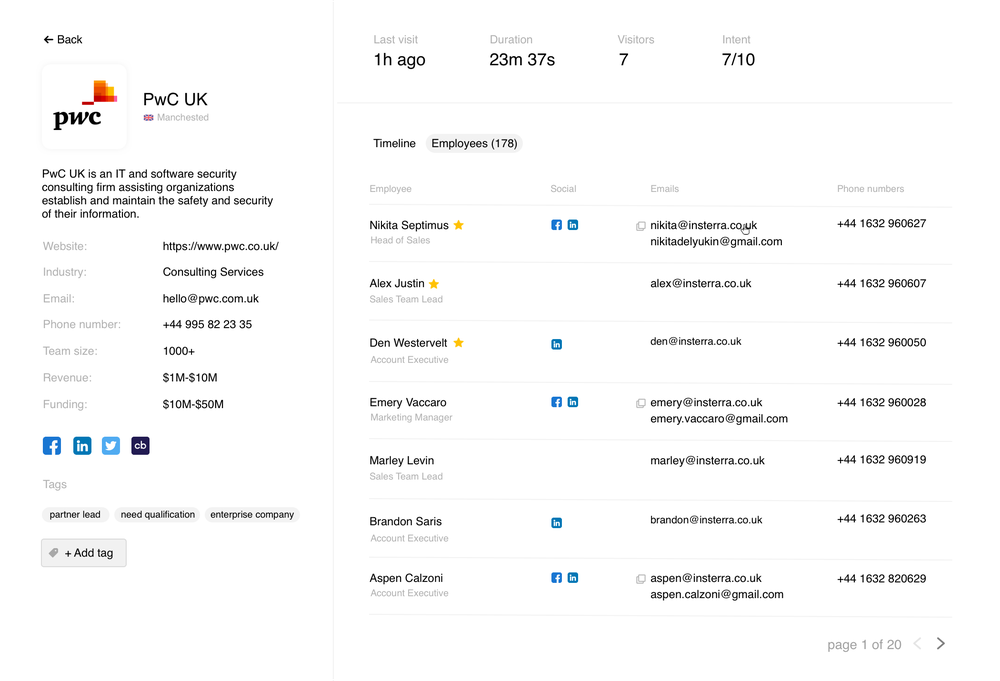1000x681 pixels.
Task: Click the Phone numbers column header
Action: click(871, 189)
